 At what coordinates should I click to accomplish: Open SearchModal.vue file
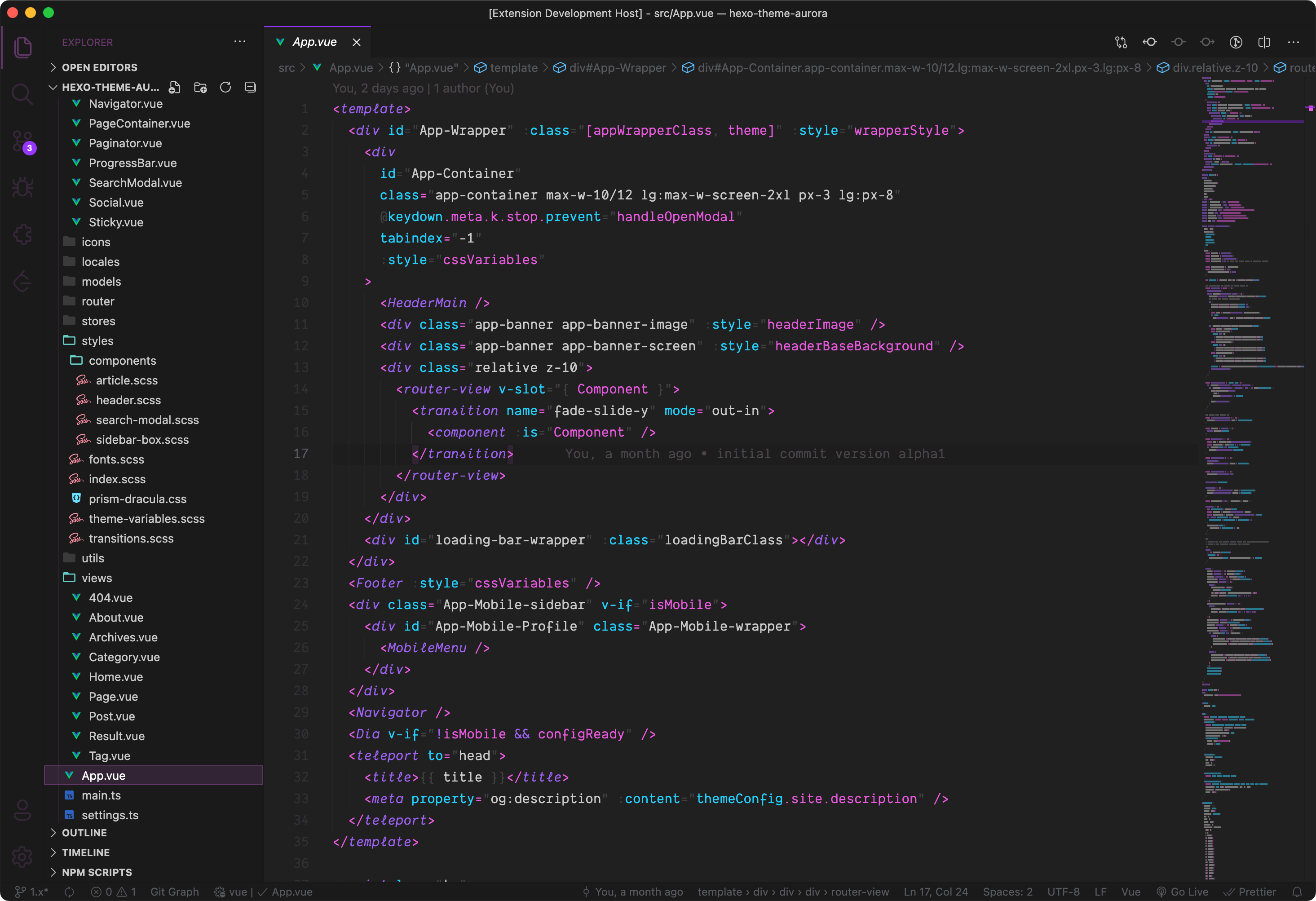(x=154, y=182)
